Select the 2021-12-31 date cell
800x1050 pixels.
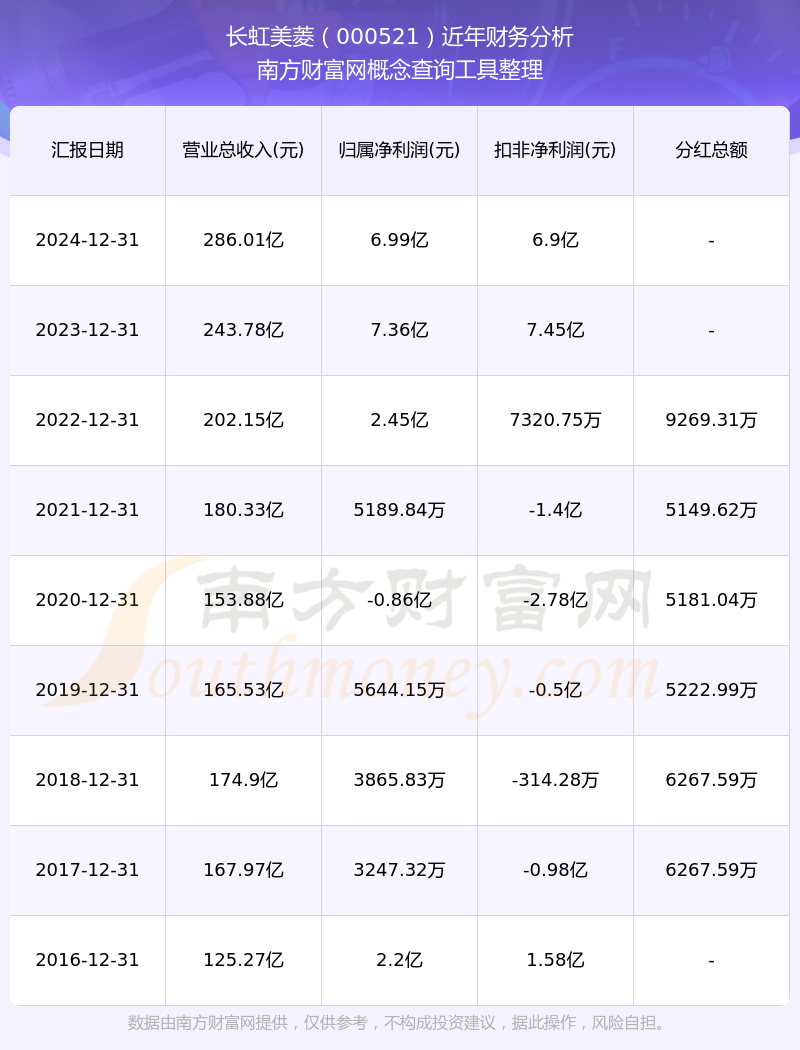point(88,510)
